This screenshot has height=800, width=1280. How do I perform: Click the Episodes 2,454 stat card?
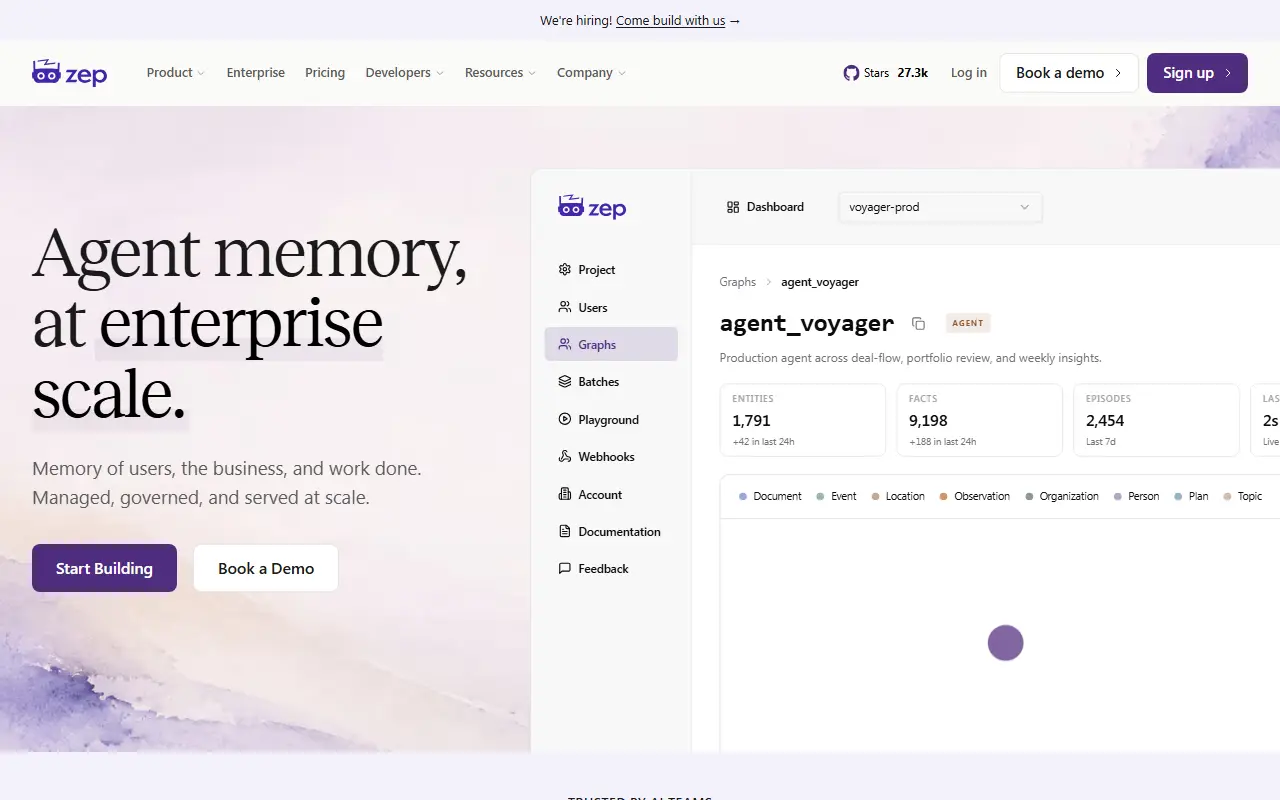point(1156,420)
